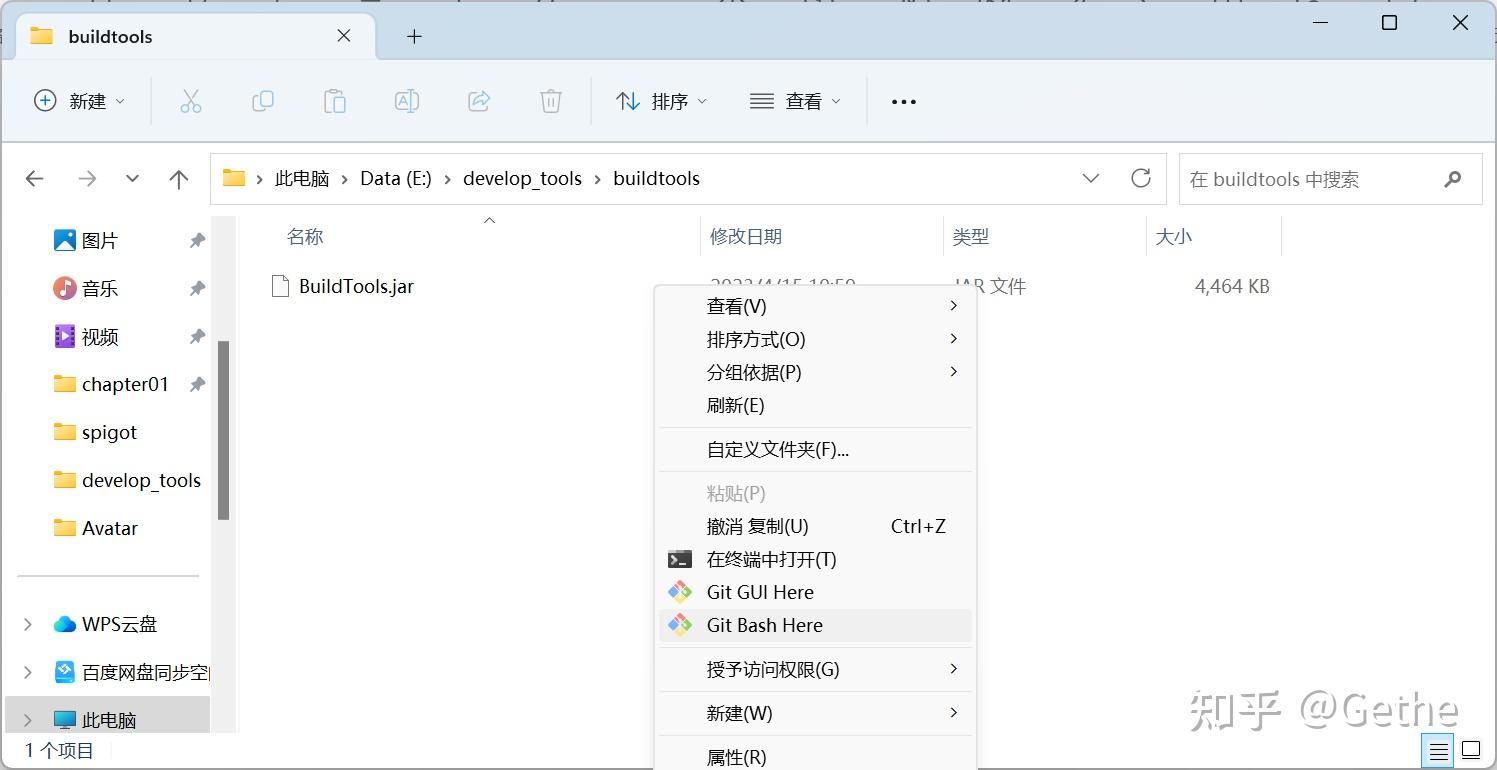Click the 新建 button to create new item
Image resolution: width=1497 pixels, height=770 pixels.
point(79,100)
